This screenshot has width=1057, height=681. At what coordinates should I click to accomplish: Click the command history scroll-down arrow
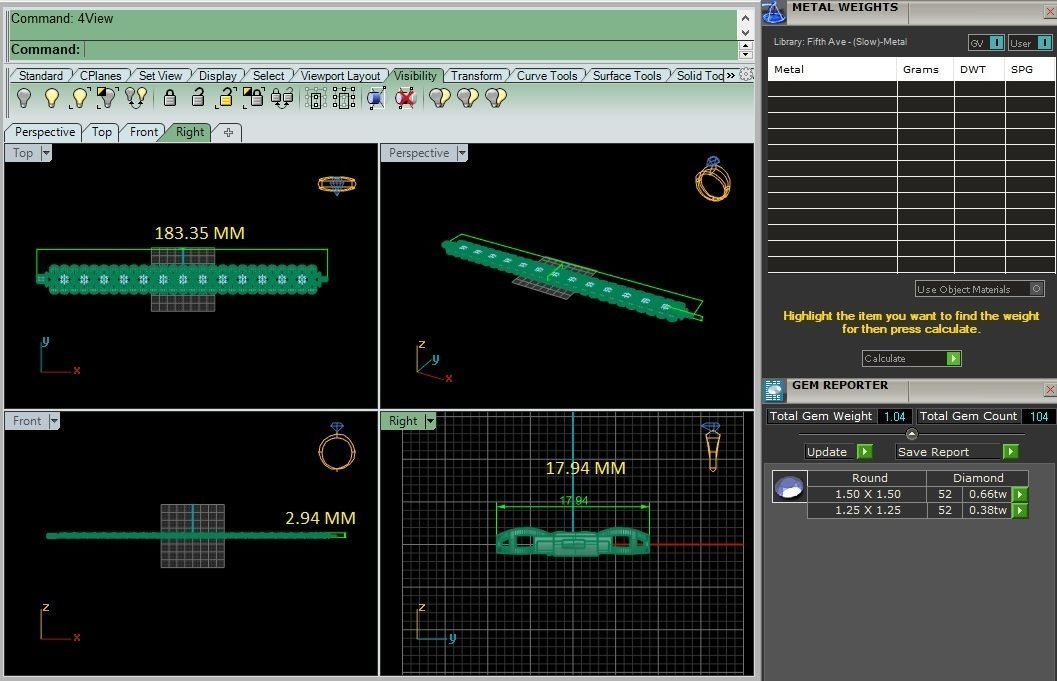pyautogui.click(x=745, y=32)
